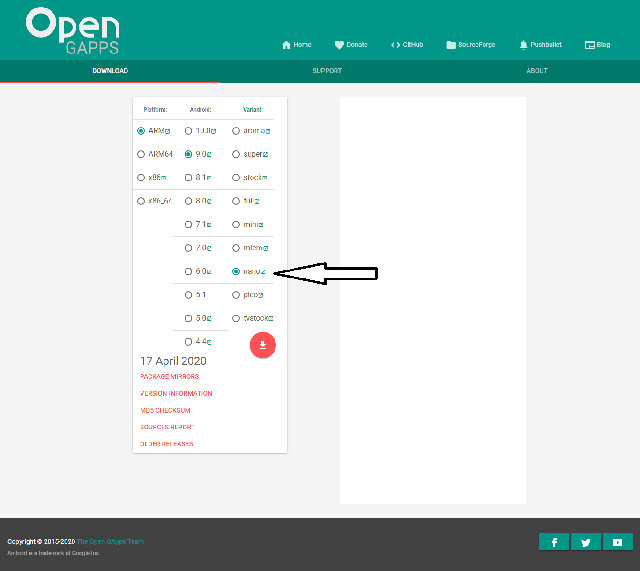The width and height of the screenshot is (640, 571).
Task: Pick the Android 8.0 radio button
Action: point(188,201)
